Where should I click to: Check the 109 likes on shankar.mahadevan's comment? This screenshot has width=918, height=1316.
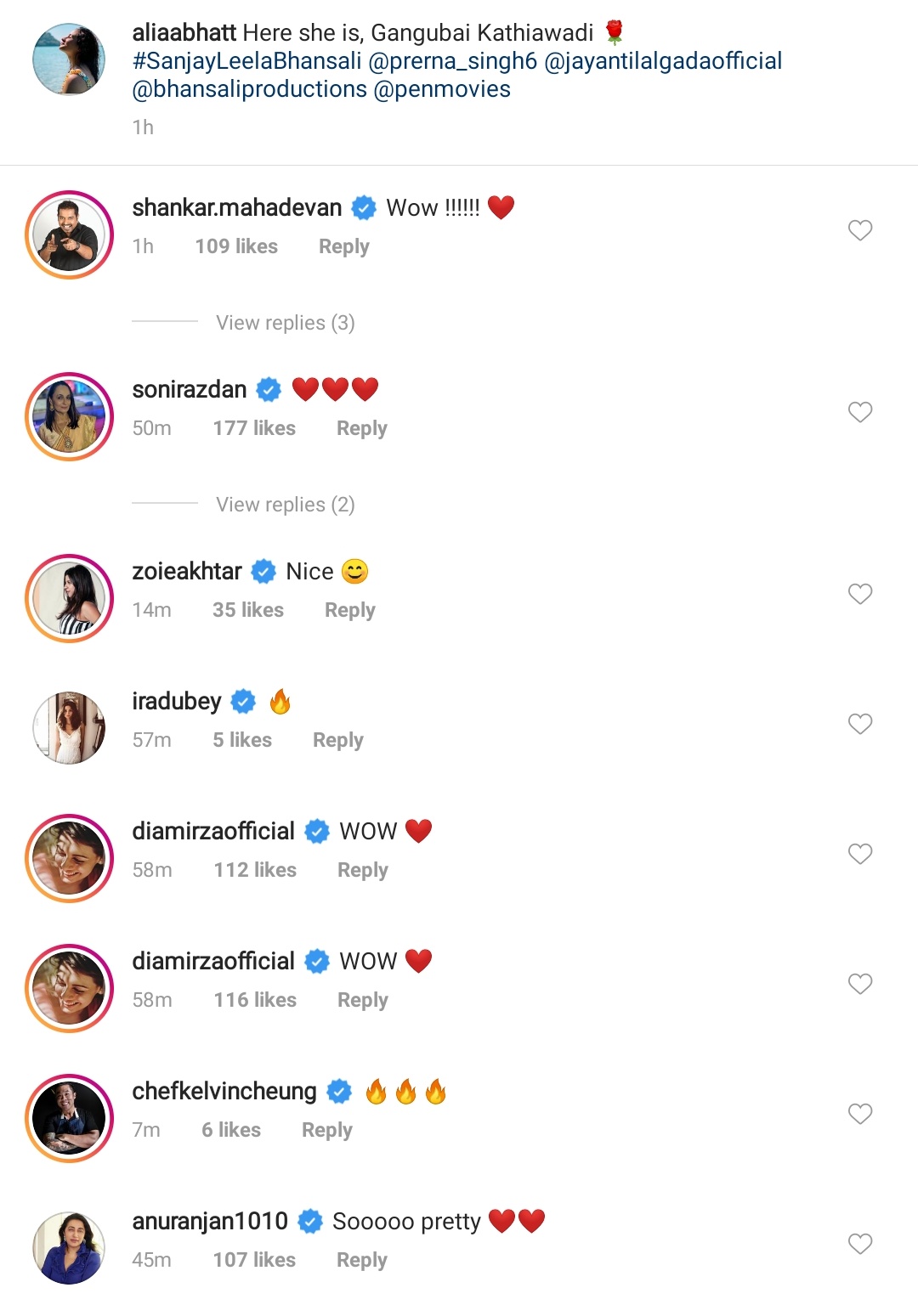coord(235,246)
